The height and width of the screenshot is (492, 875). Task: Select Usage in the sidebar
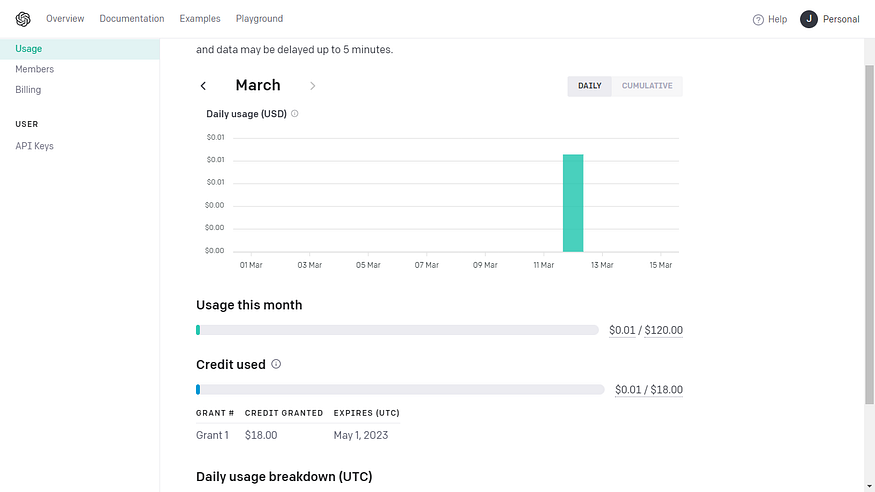tap(80, 49)
